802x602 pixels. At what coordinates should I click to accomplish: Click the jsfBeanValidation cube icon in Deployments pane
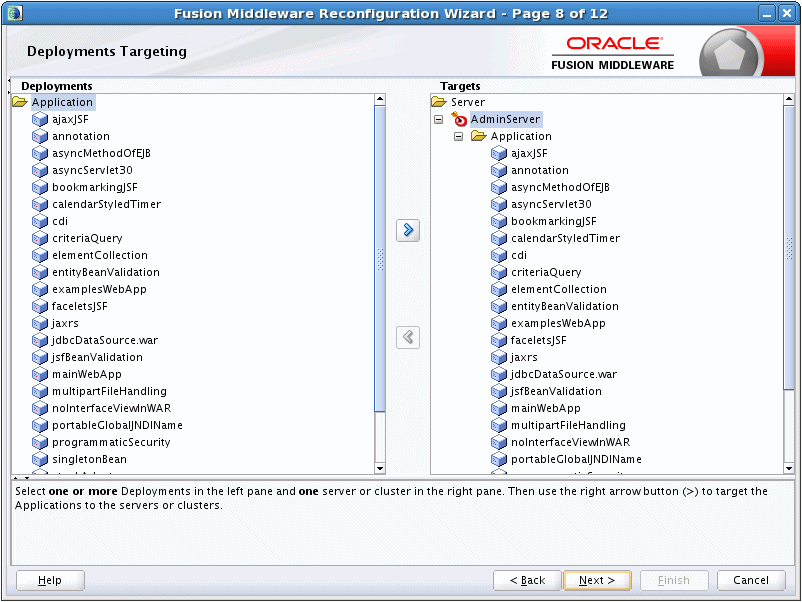[x=40, y=357]
